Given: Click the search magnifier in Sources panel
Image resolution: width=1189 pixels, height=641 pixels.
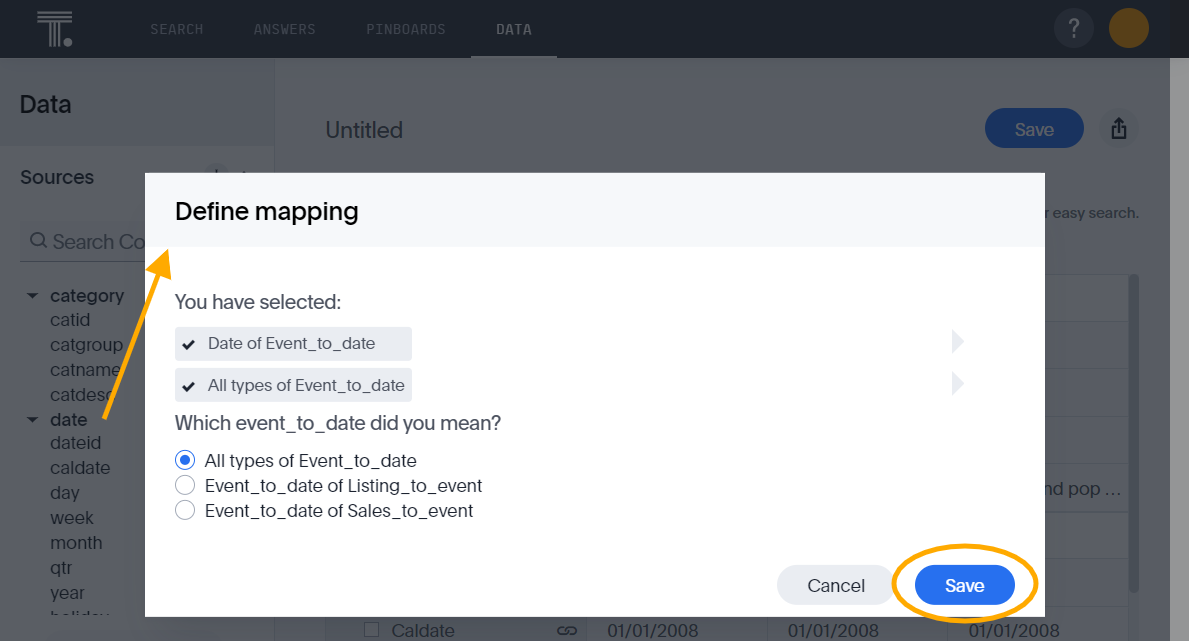Looking at the screenshot, I should pos(37,241).
